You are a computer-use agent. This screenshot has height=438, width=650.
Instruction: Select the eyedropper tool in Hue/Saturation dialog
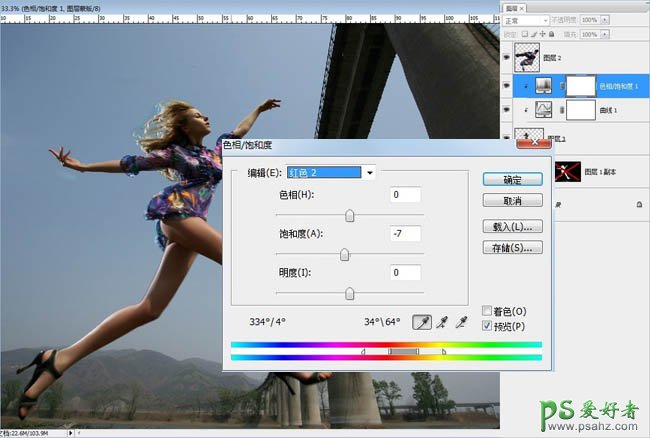click(x=422, y=322)
